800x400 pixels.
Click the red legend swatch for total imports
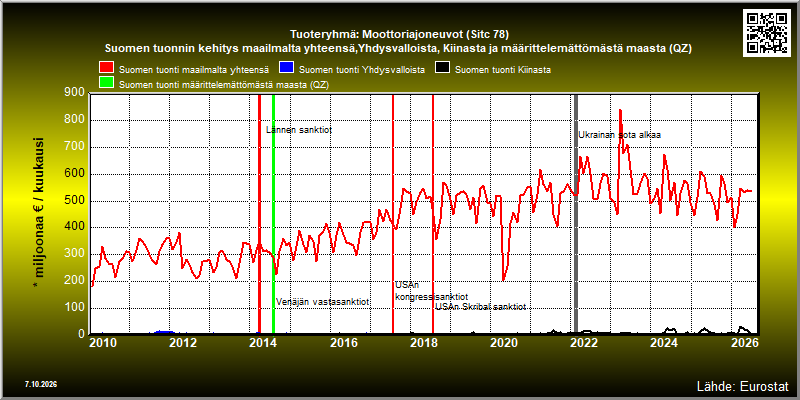tap(106, 68)
